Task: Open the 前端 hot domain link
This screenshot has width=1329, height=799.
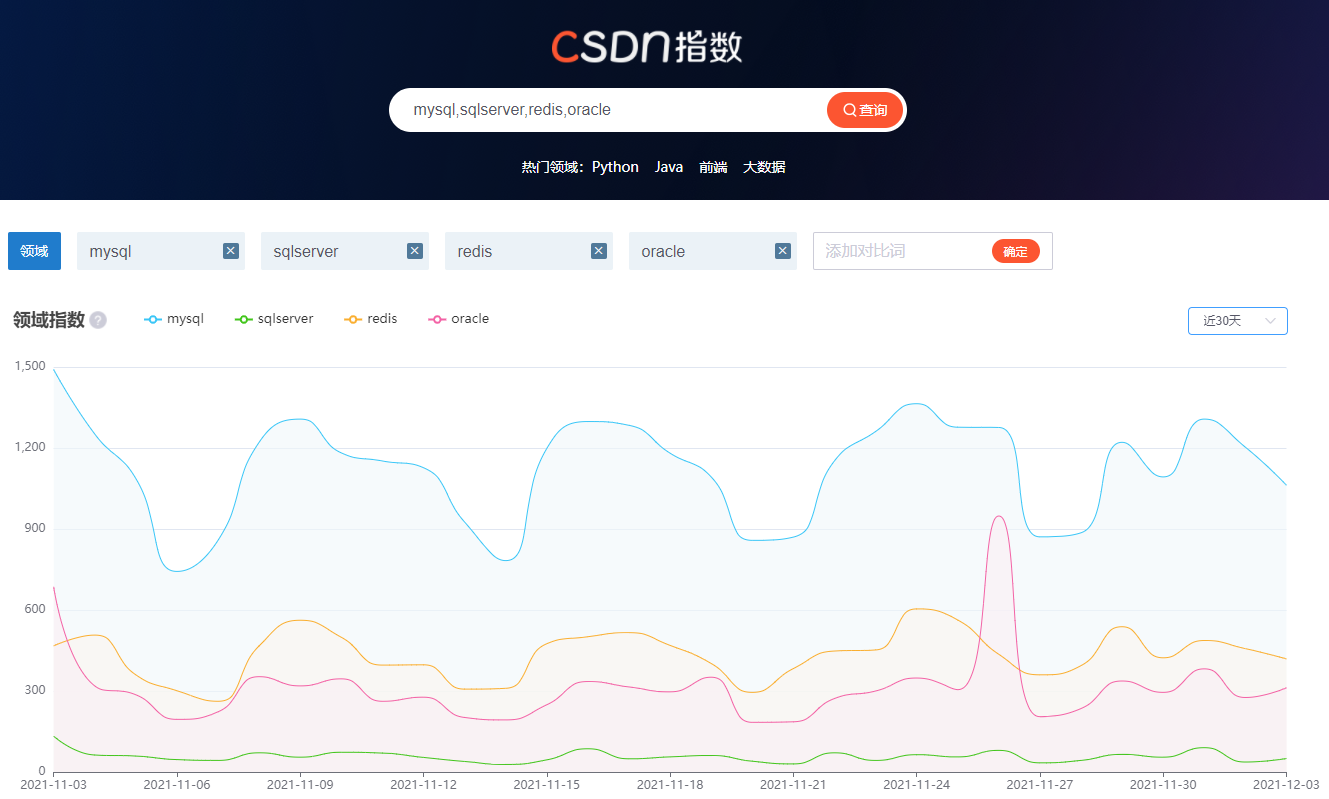Action: point(713,167)
